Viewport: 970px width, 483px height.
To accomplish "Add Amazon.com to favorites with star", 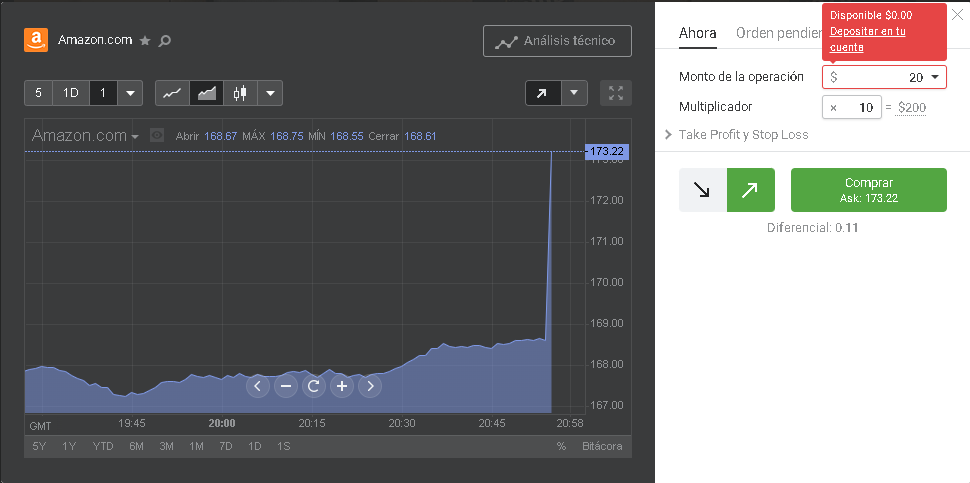I will pyautogui.click(x=145, y=41).
